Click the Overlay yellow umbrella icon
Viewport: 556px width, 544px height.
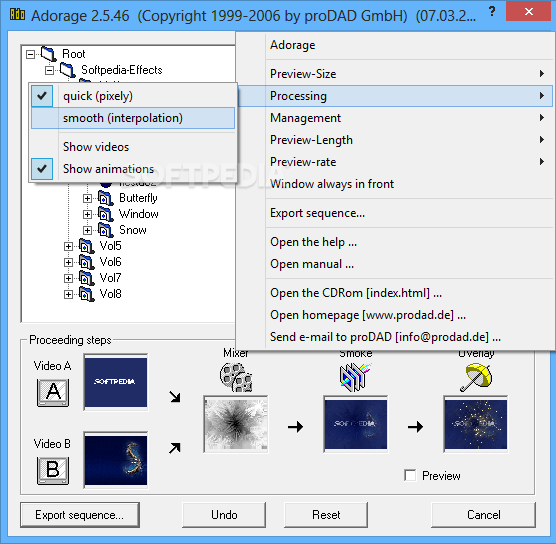click(476, 377)
